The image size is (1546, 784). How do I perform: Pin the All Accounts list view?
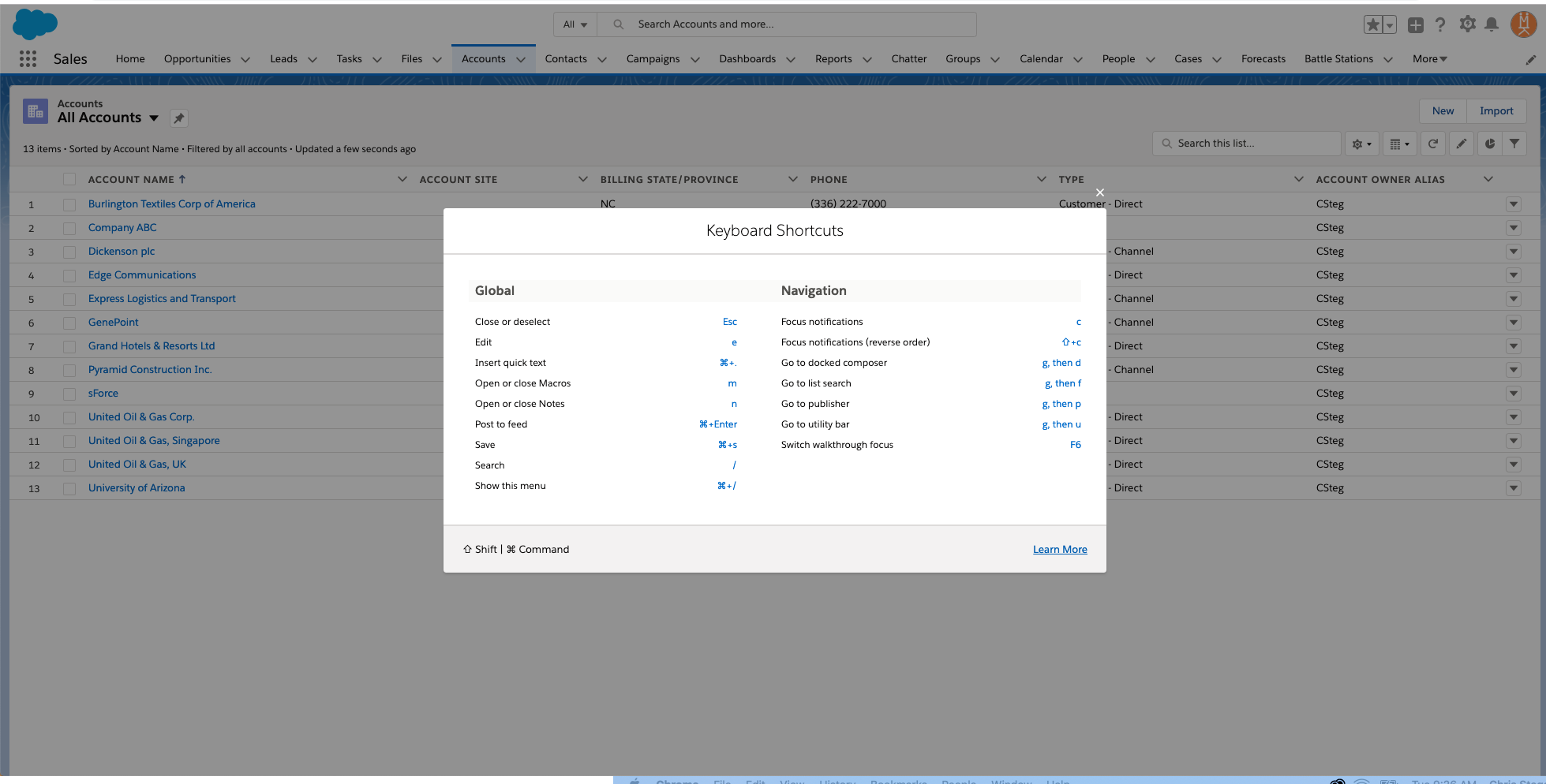pos(178,118)
